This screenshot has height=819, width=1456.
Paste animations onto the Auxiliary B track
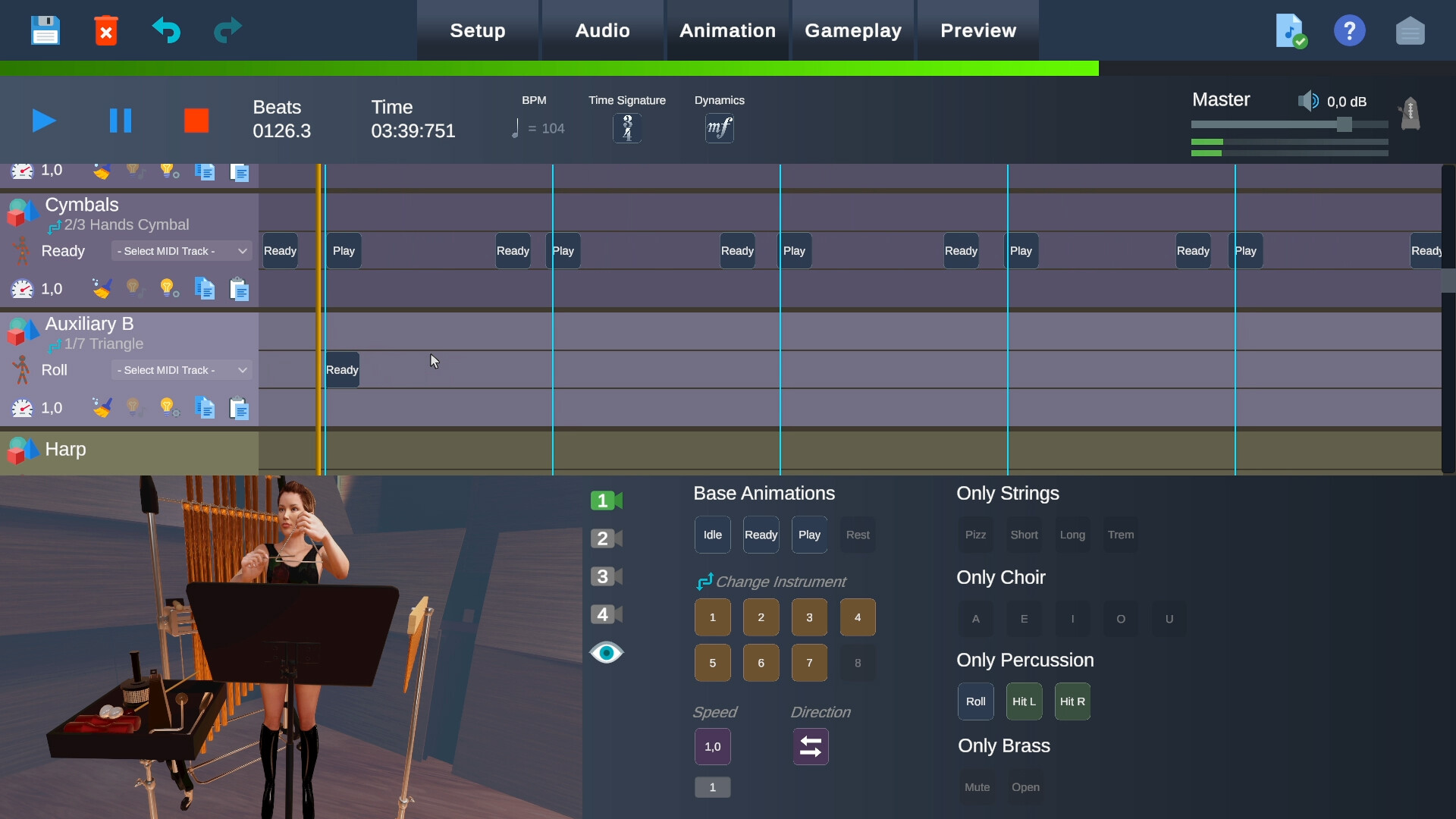tap(240, 407)
